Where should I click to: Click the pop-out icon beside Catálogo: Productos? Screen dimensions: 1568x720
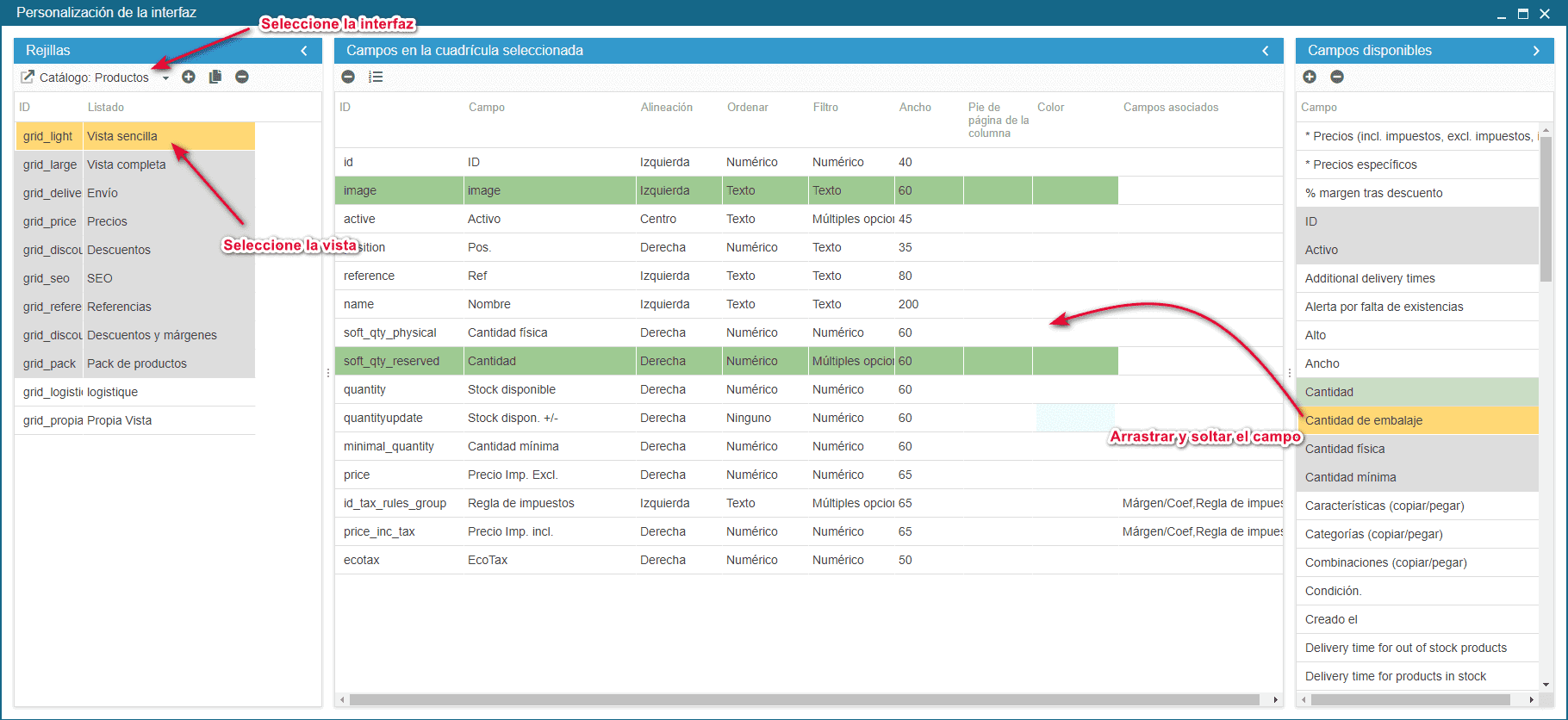tap(28, 78)
